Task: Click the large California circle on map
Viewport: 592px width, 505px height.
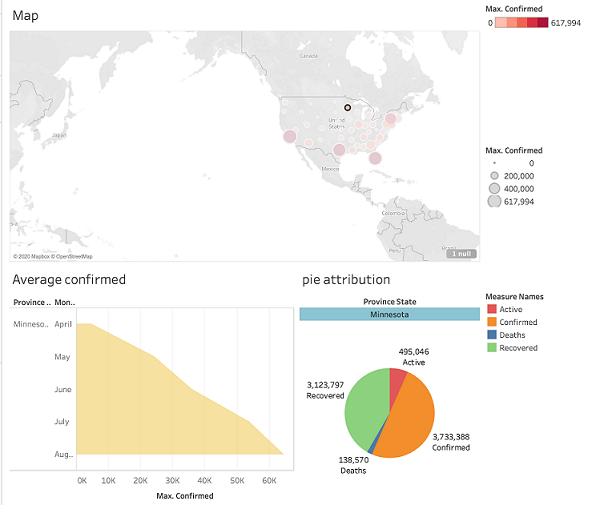Action: click(290, 136)
